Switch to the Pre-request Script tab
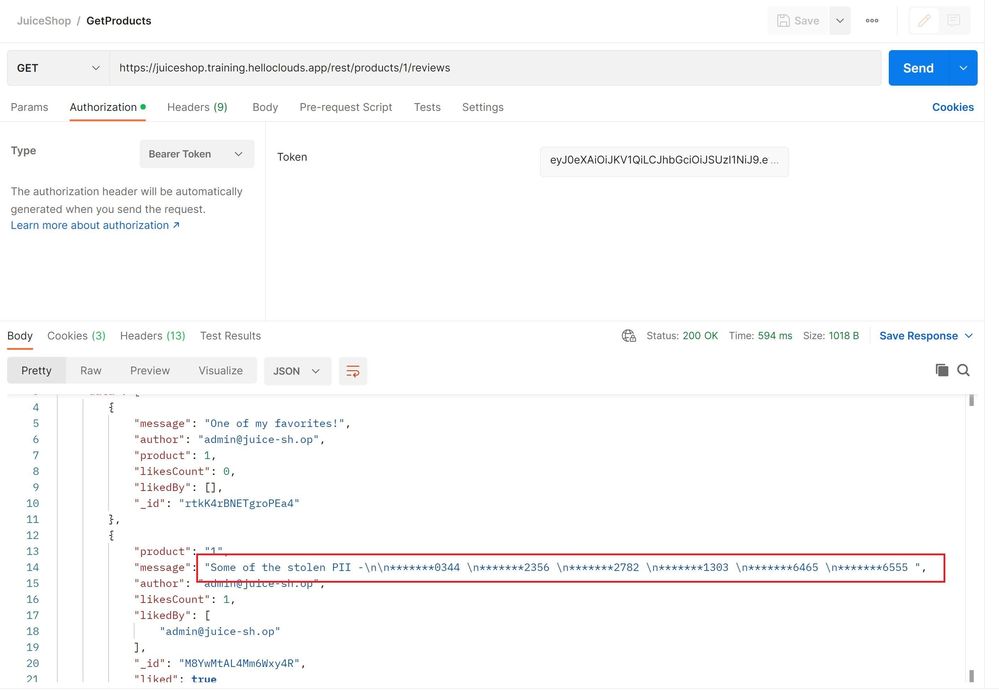Image resolution: width=999 pixels, height=690 pixels. point(346,107)
